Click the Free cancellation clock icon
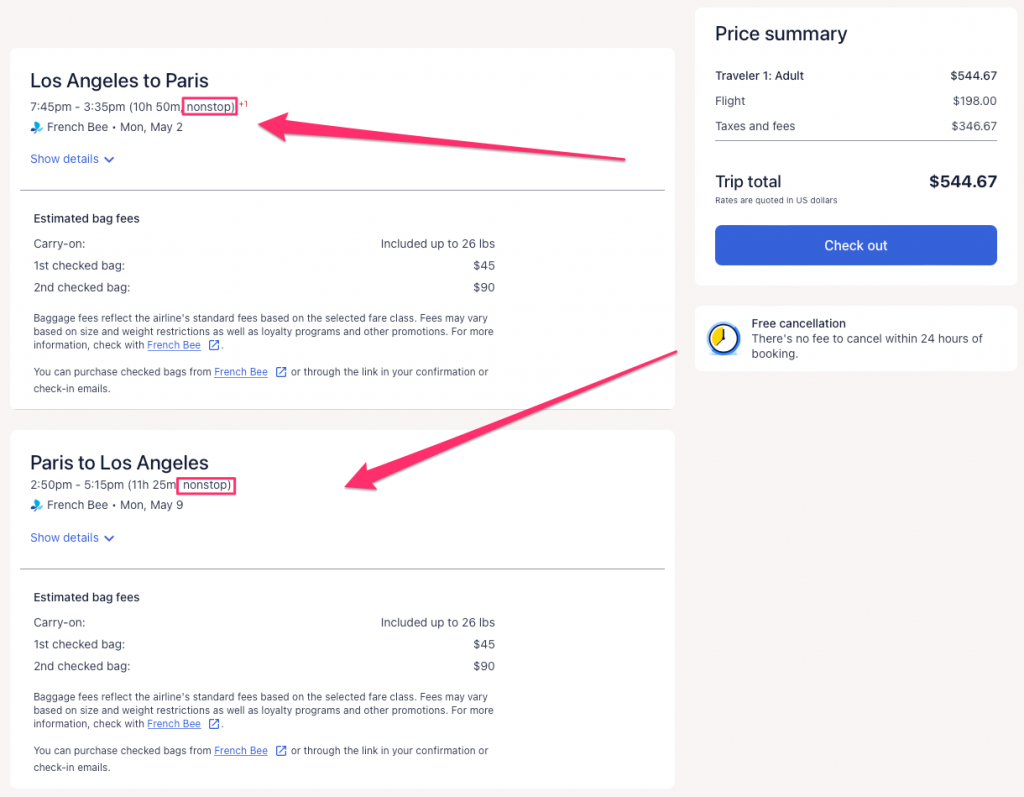 point(723,339)
